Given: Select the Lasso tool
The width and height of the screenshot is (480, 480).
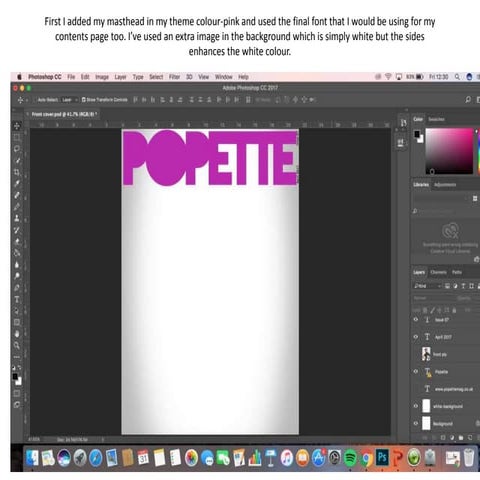Looking at the screenshot, I should coord(17,149).
